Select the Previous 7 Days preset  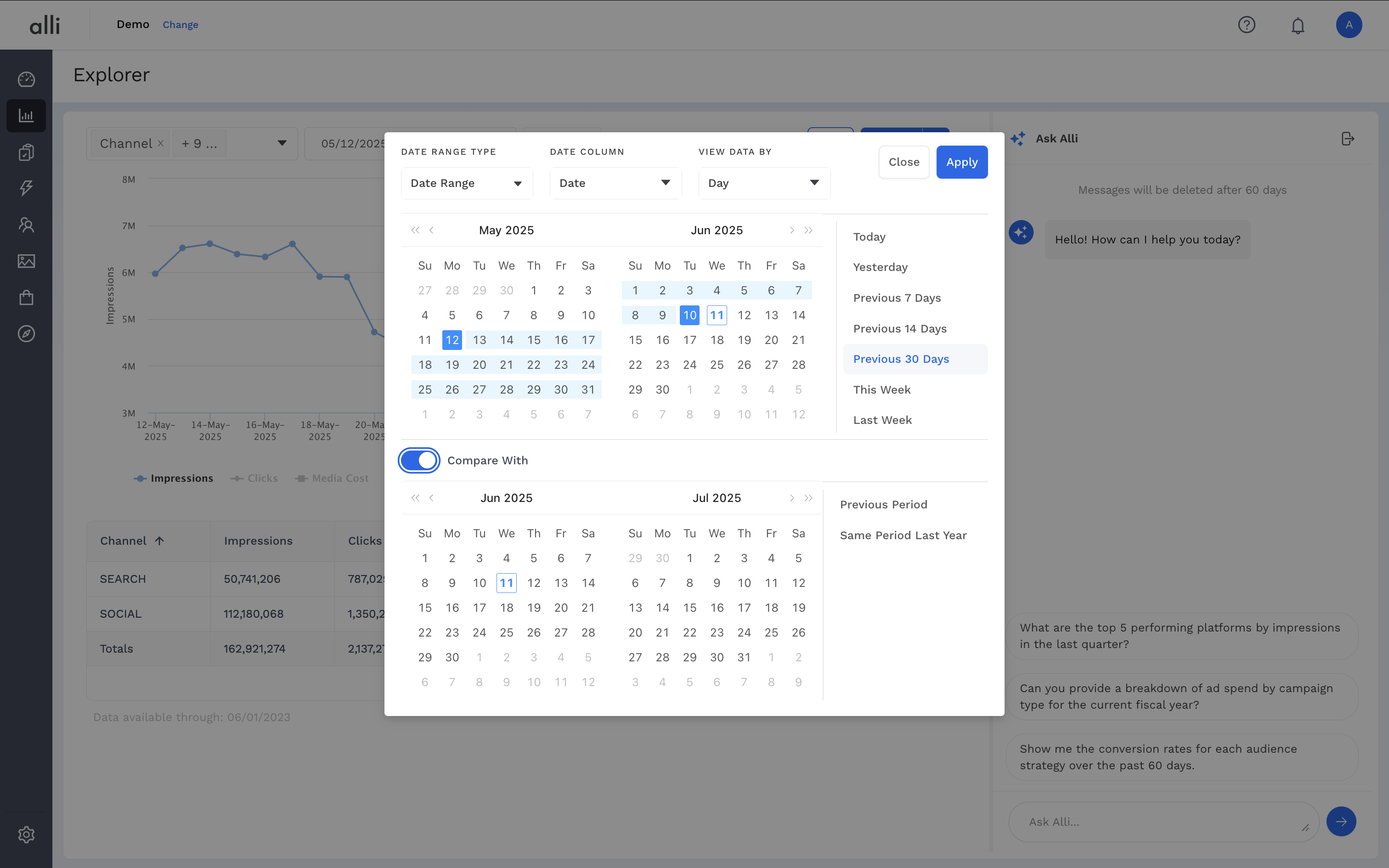click(x=897, y=298)
